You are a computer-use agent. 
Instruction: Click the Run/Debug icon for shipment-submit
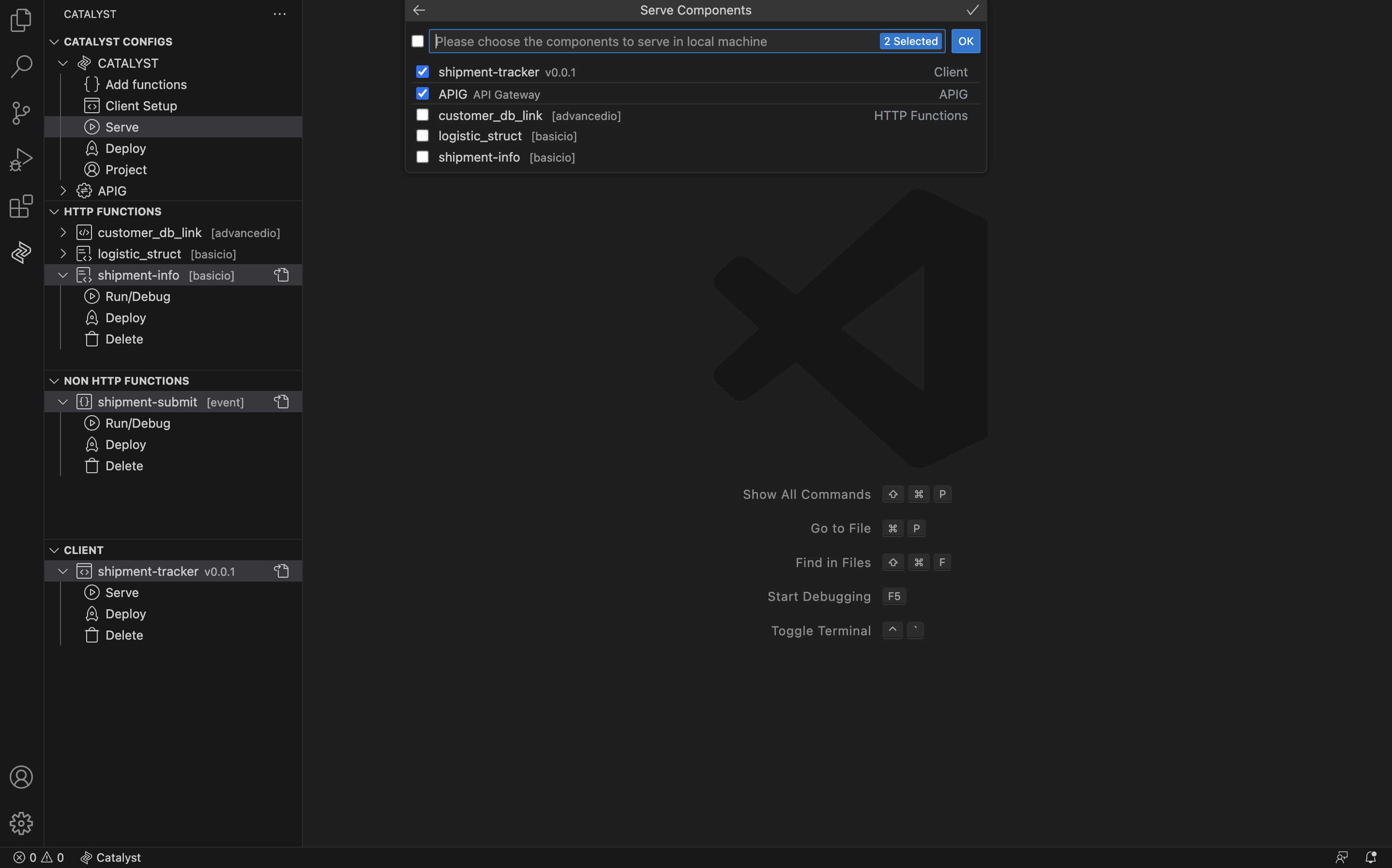pyautogui.click(x=92, y=423)
